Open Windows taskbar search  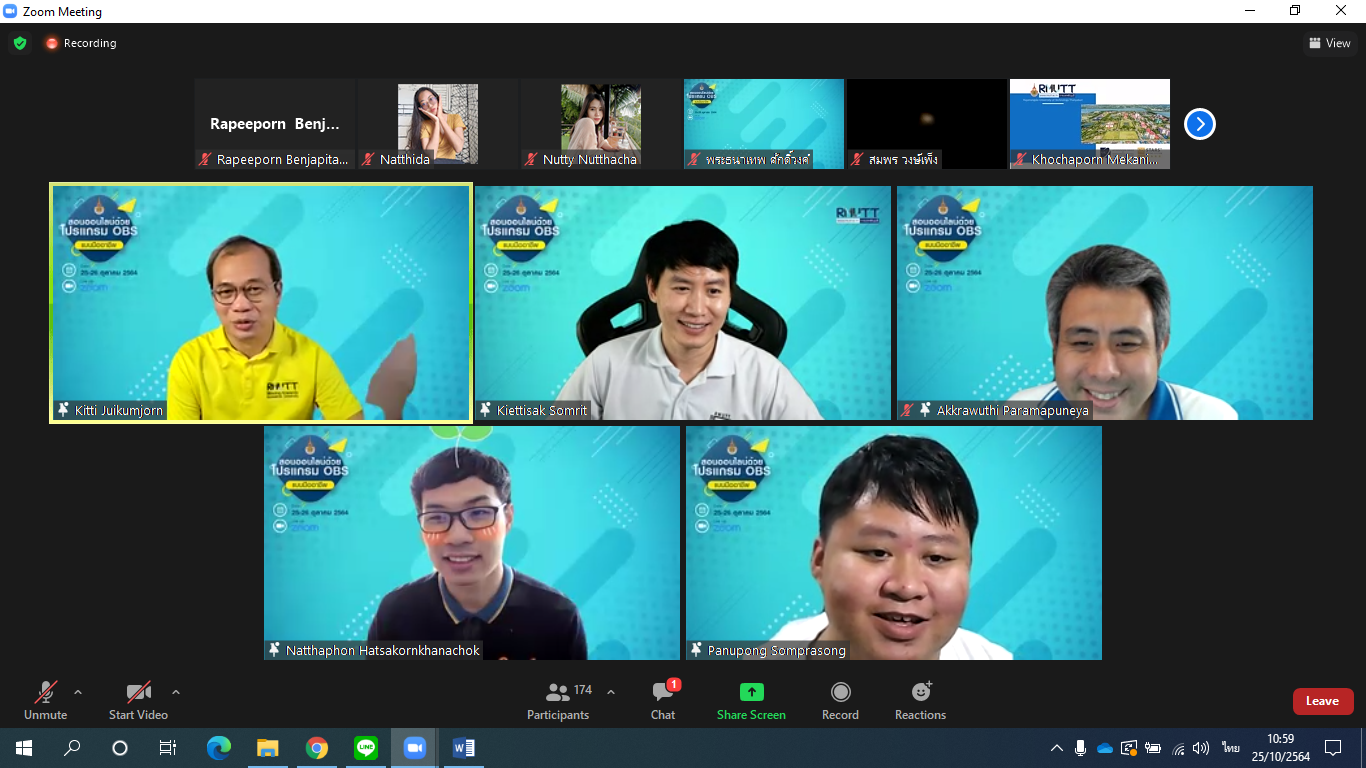(x=72, y=748)
